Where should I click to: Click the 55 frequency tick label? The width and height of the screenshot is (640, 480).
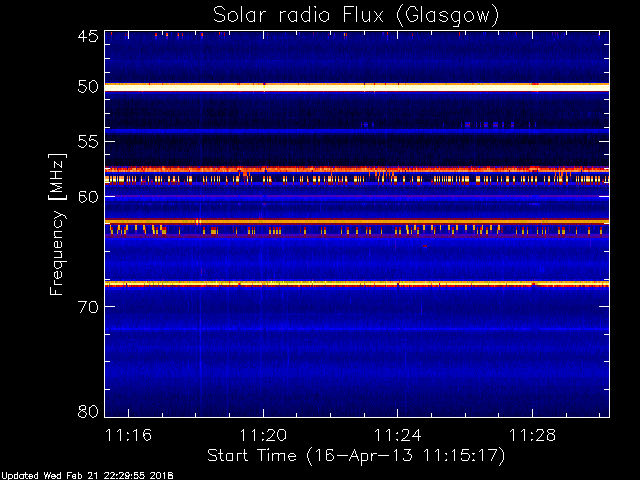coord(88,142)
